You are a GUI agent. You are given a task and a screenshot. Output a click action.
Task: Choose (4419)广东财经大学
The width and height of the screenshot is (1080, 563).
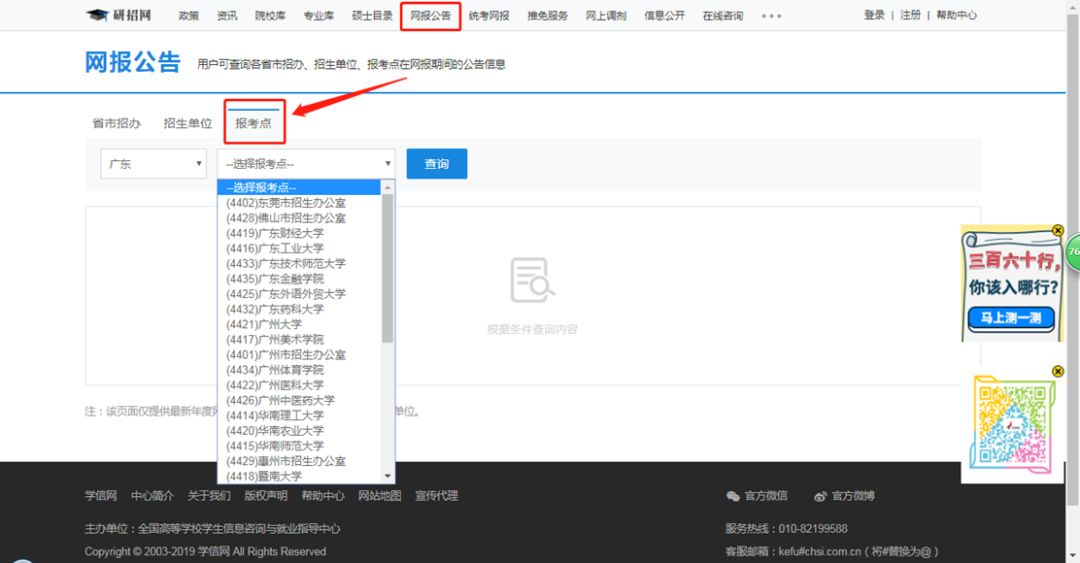(300, 233)
